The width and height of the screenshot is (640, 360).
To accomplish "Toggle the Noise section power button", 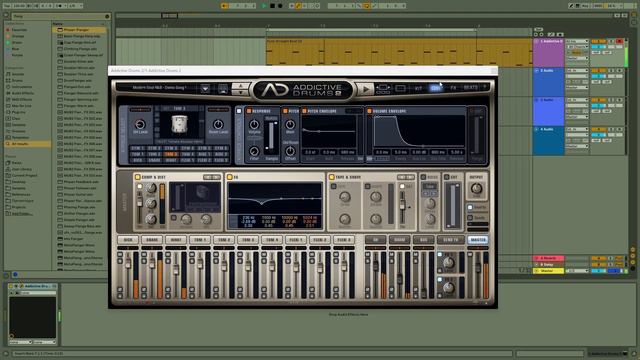I will [423, 177].
